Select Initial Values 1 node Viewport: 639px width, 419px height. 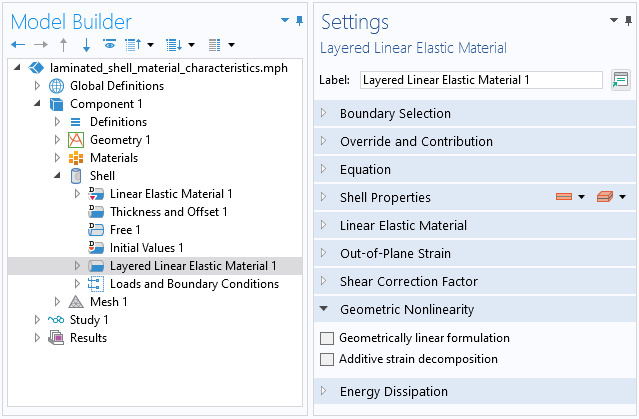(x=146, y=248)
